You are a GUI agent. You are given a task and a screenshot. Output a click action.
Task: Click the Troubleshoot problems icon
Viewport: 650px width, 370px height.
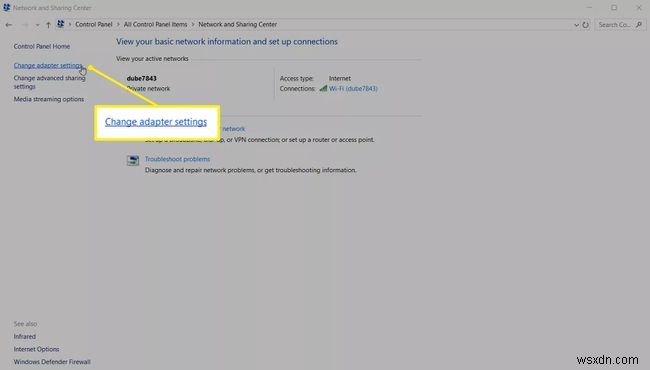point(133,160)
